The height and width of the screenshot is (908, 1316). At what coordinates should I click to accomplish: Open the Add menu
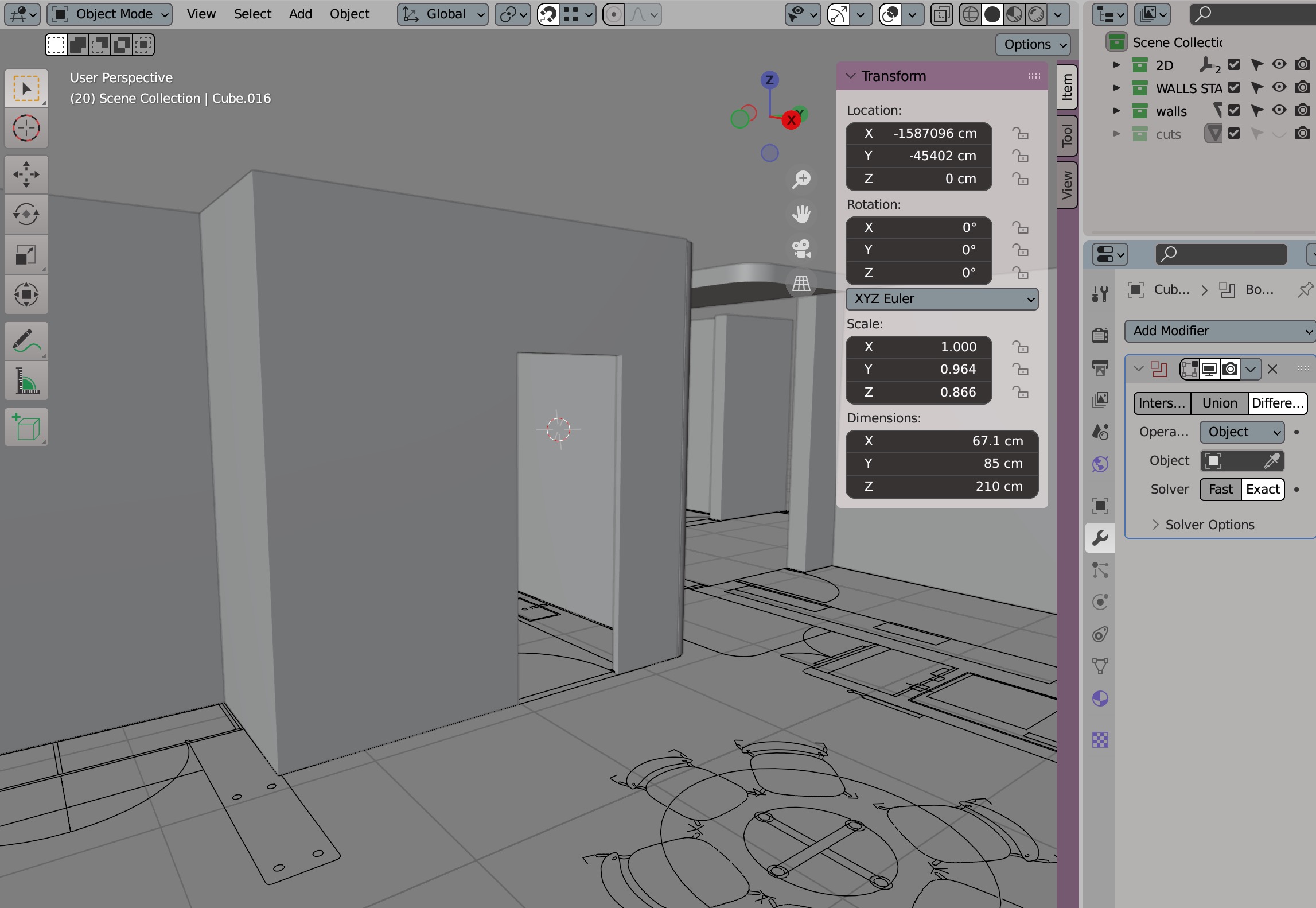pyautogui.click(x=300, y=14)
